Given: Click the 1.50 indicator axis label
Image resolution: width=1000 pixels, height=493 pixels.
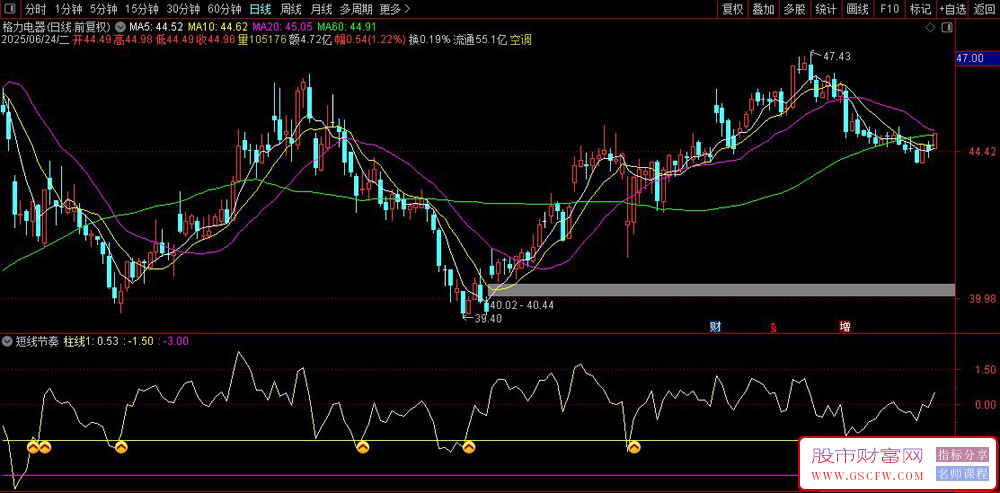Looking at the screenshot, I should [x=985, y=369].
